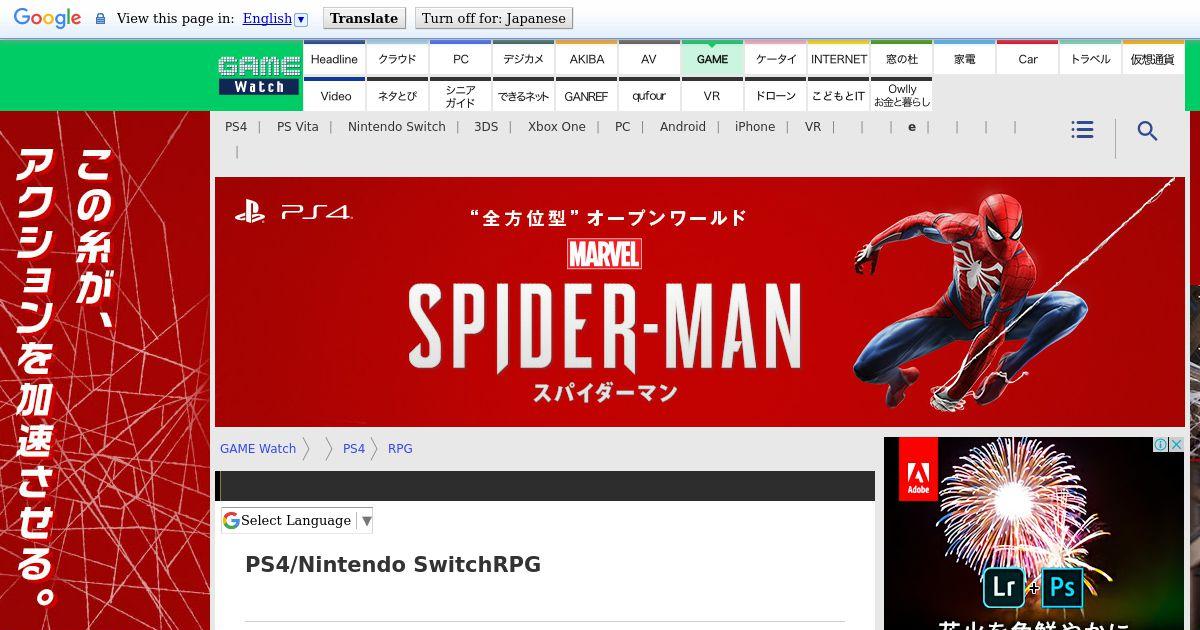The image size is (1200, 630).
Task: Go to iPhone category
Action: (755, 127)
